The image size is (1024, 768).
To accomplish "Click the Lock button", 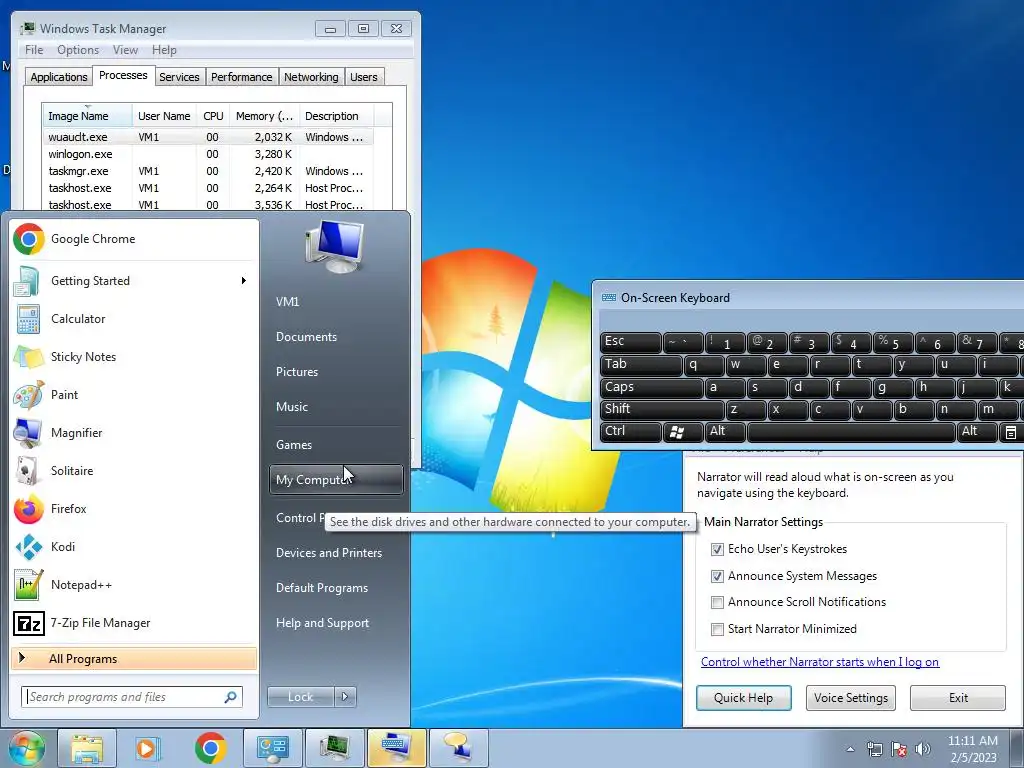I will click(x=300, y=697).
